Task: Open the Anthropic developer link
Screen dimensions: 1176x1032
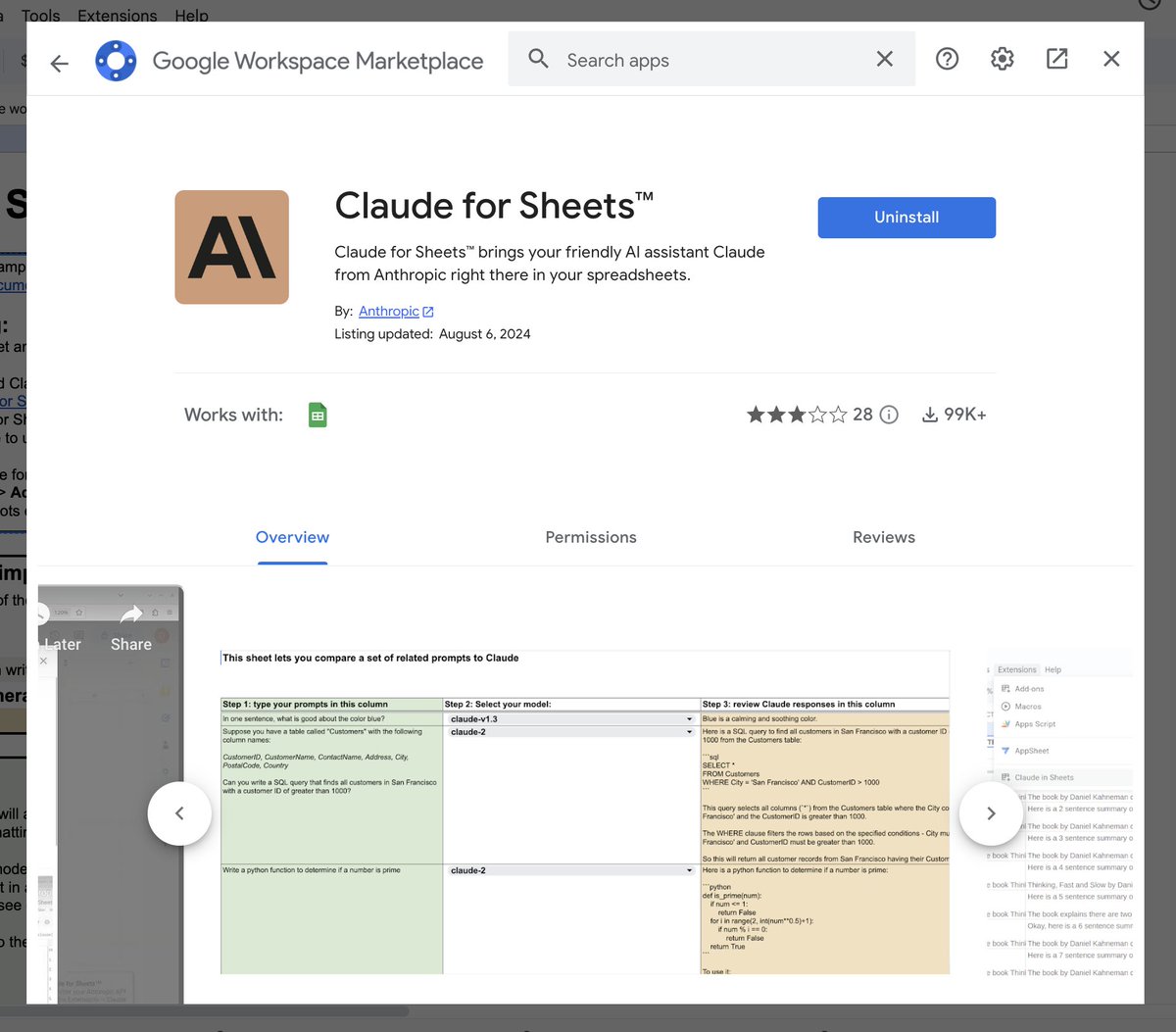Action: [388, 311]
